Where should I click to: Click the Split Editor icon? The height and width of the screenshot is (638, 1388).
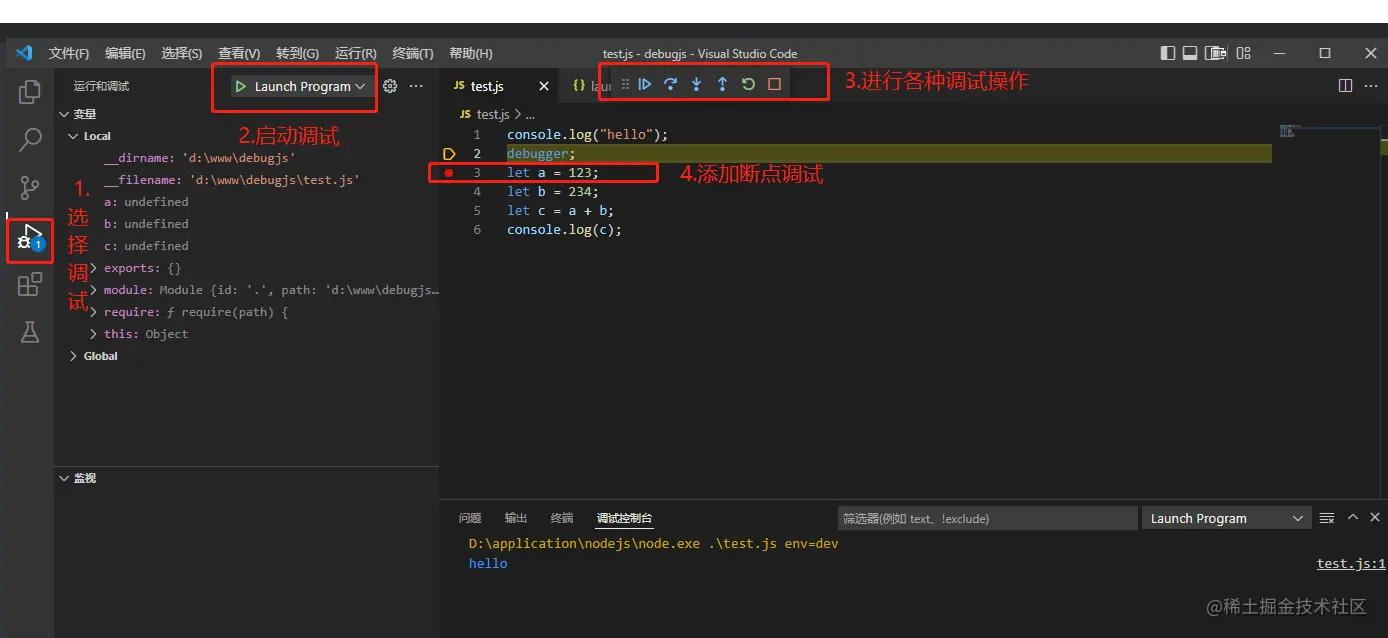pos(1345,86)
